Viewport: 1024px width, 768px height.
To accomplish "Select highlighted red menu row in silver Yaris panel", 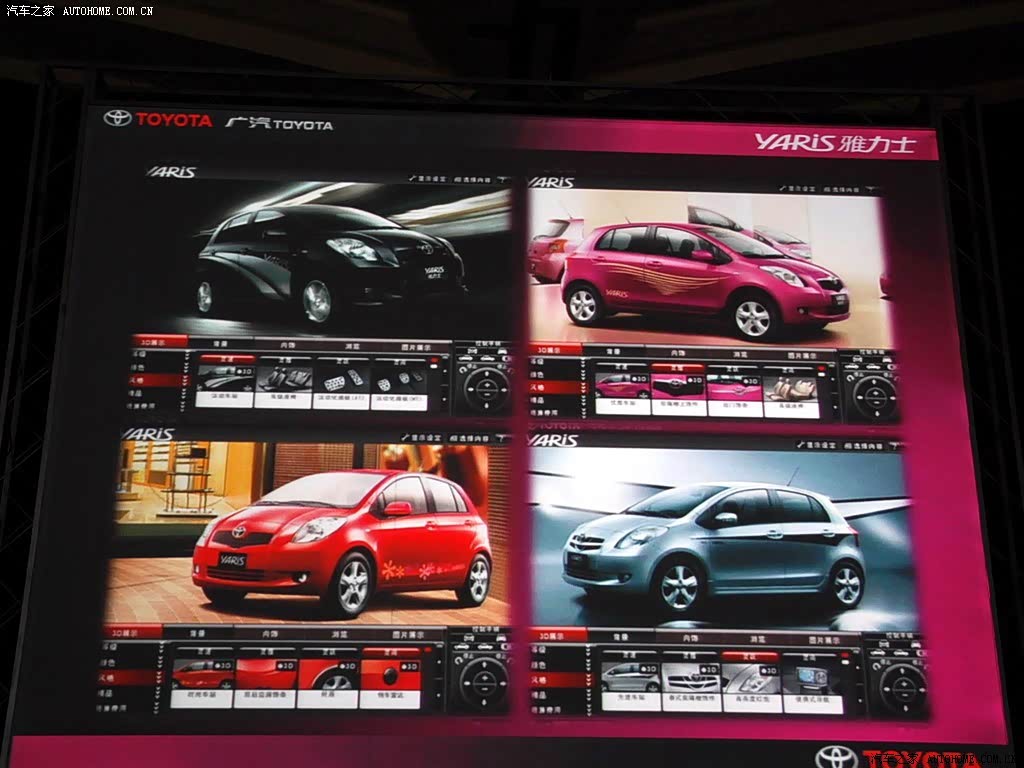I will click(x=560, y=680).
